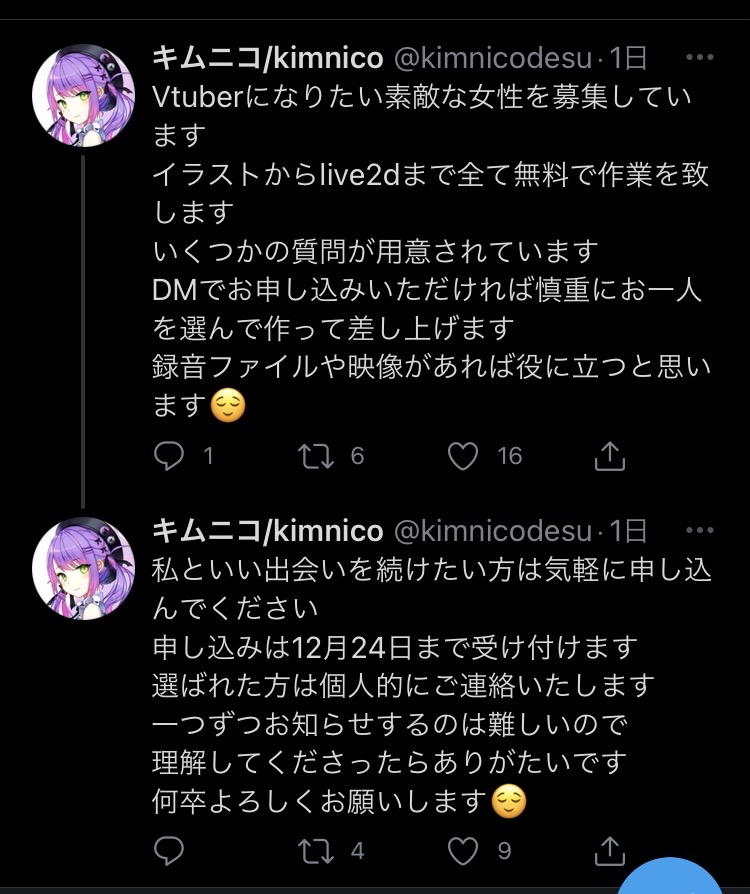Share the second tweet via share icon

point(609,850)
